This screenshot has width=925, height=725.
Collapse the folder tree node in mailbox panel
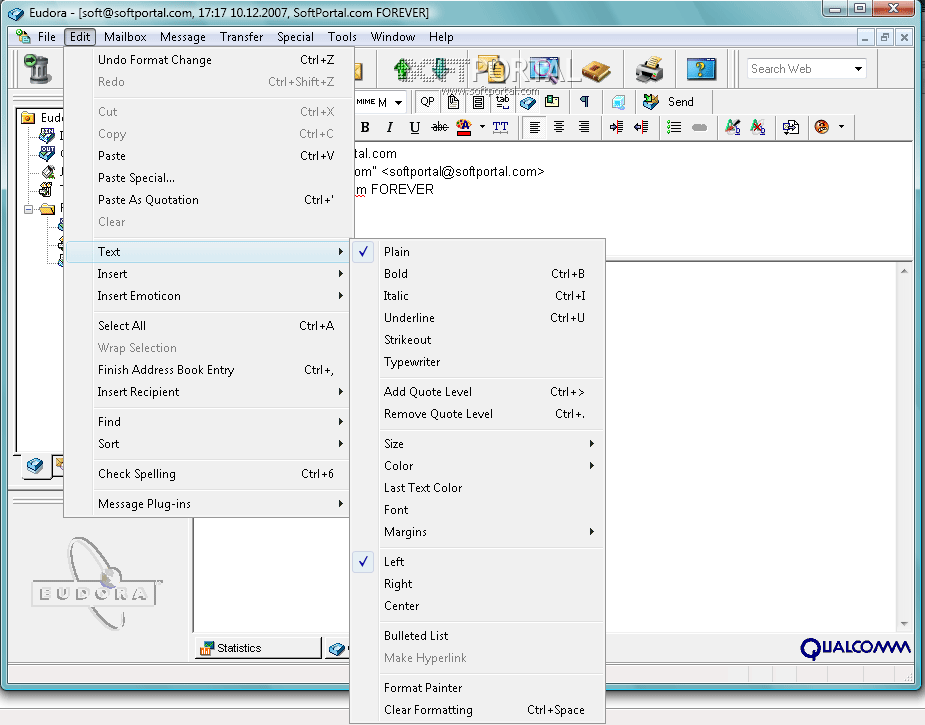coord(30,209)
